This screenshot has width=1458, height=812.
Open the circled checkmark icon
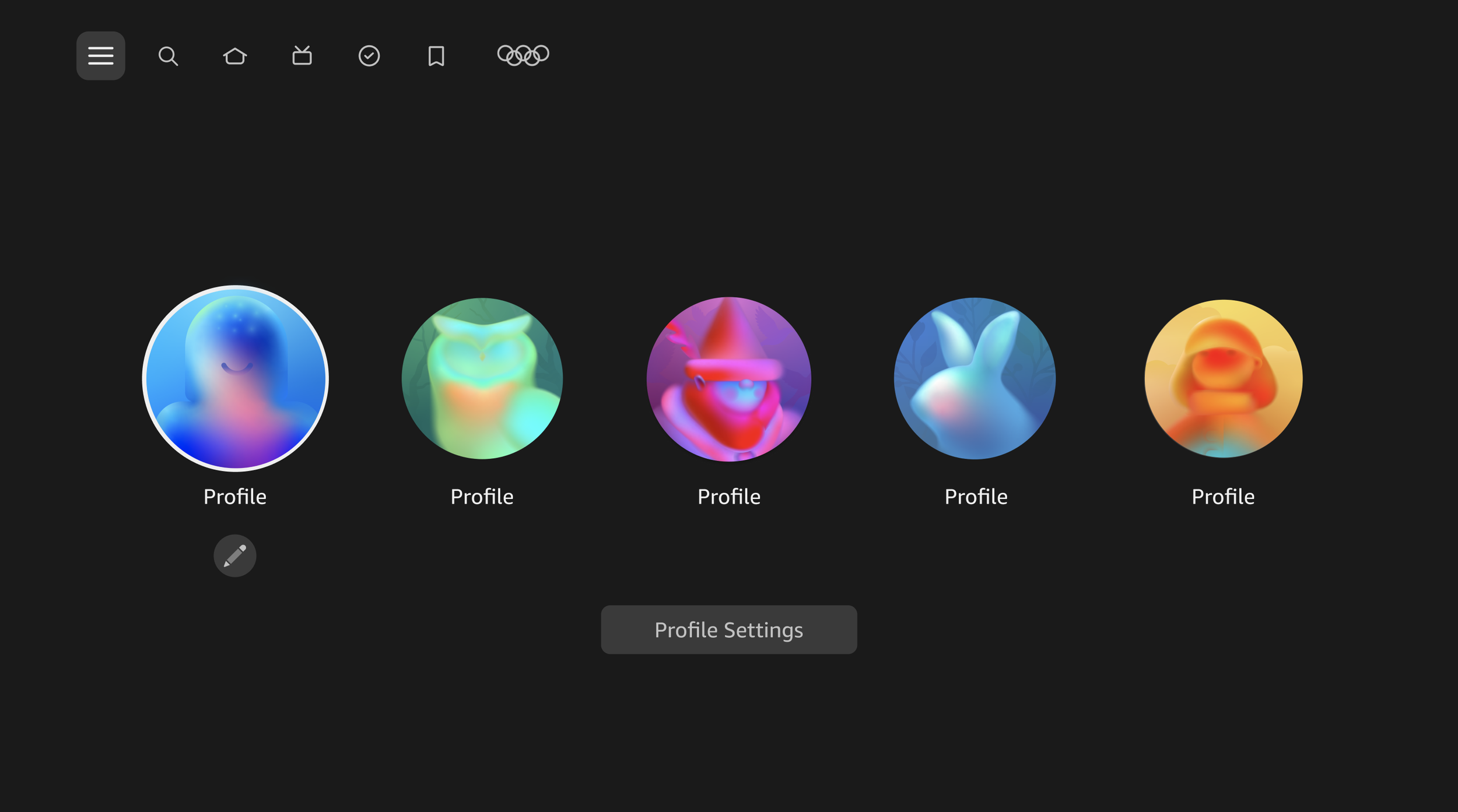click(x=369, y=56)
